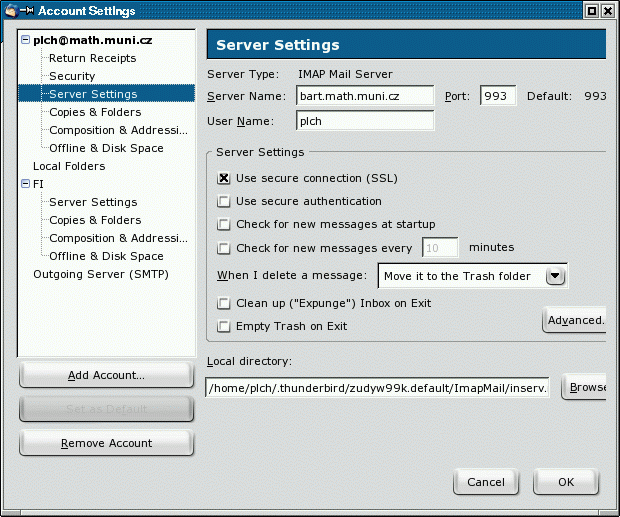Click the Thunderbird icon in the title bar
The width and height of the screenshot is (620, 517).
(11, 10)
